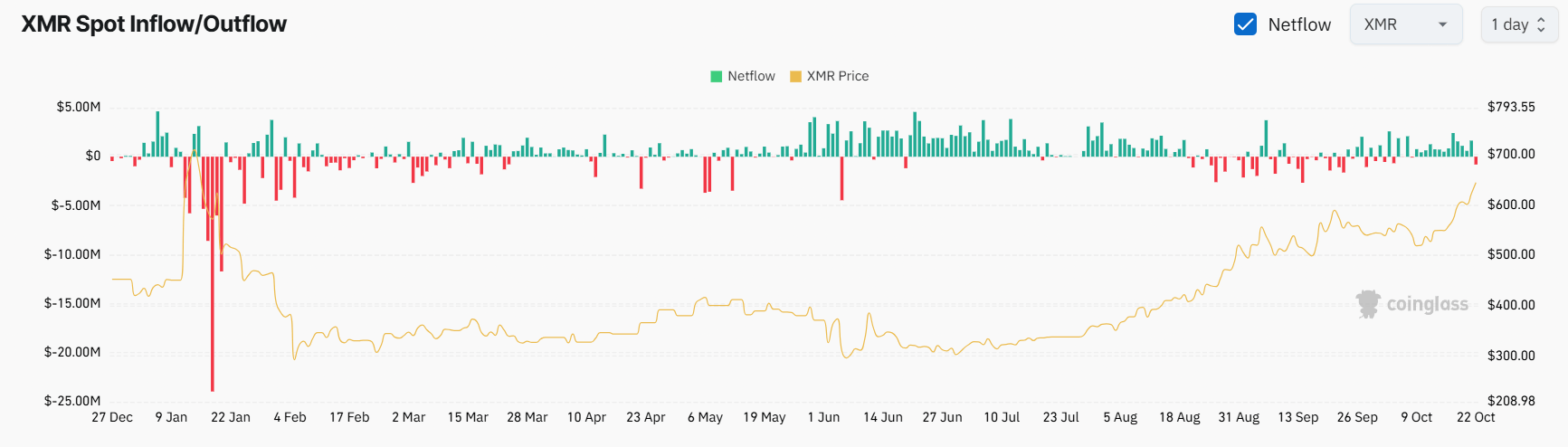1568x447 pixels.
Task: Click the 15 Mar date label
Action: [x=468, y=417]
